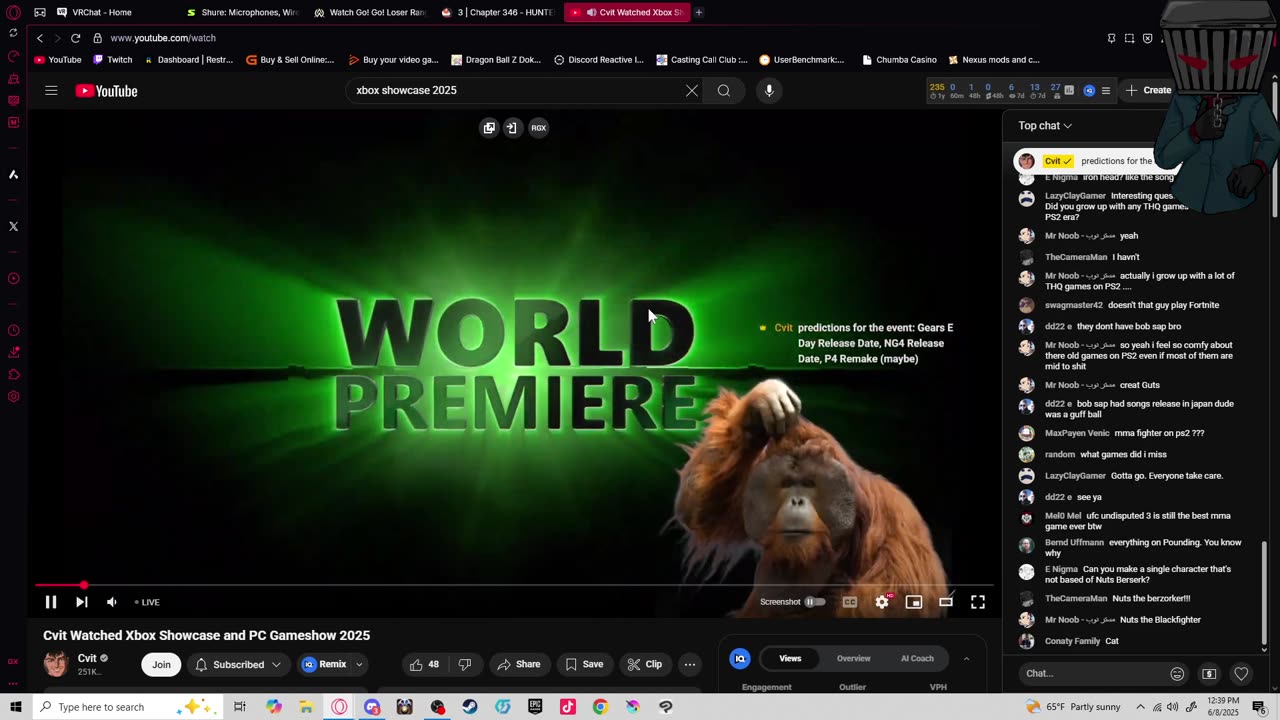Pause the live video playback
This screenshot has height=720, width=1280.
coord(50,602)
